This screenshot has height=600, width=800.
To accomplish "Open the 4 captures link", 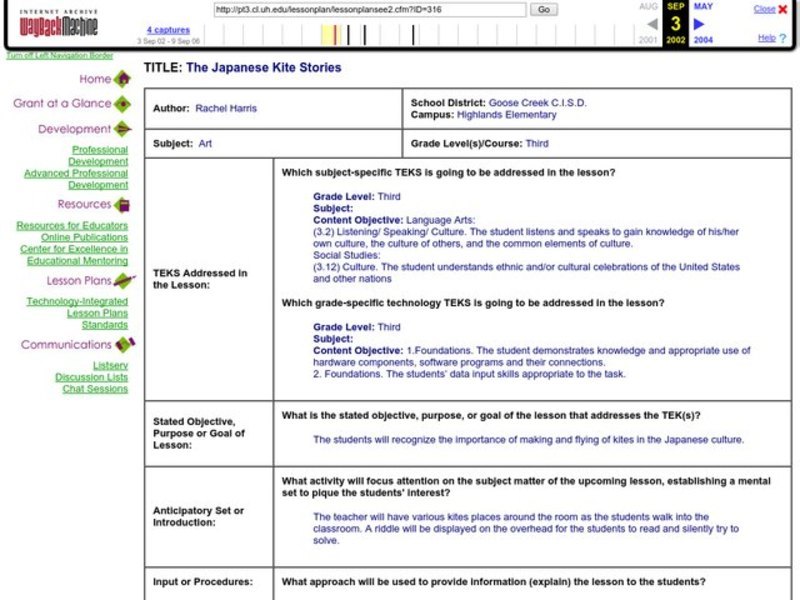I will [168, 30].
